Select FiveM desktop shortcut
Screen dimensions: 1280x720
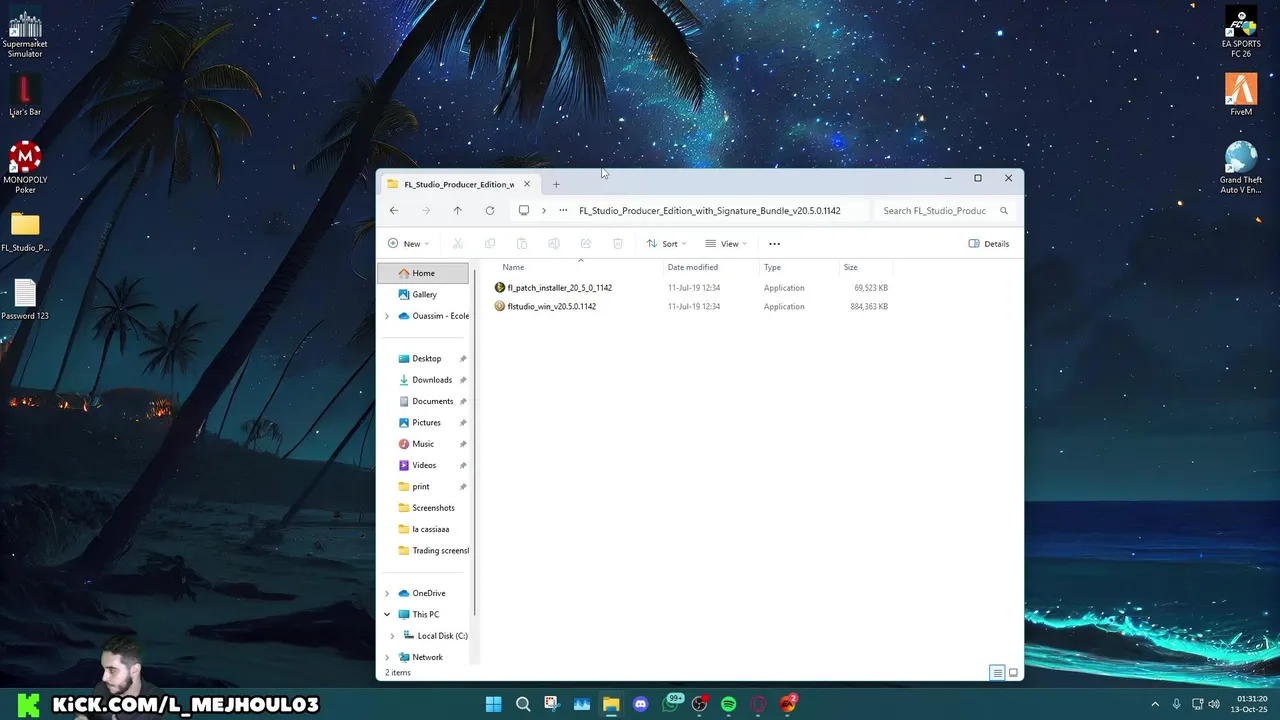coord(1241,96)
